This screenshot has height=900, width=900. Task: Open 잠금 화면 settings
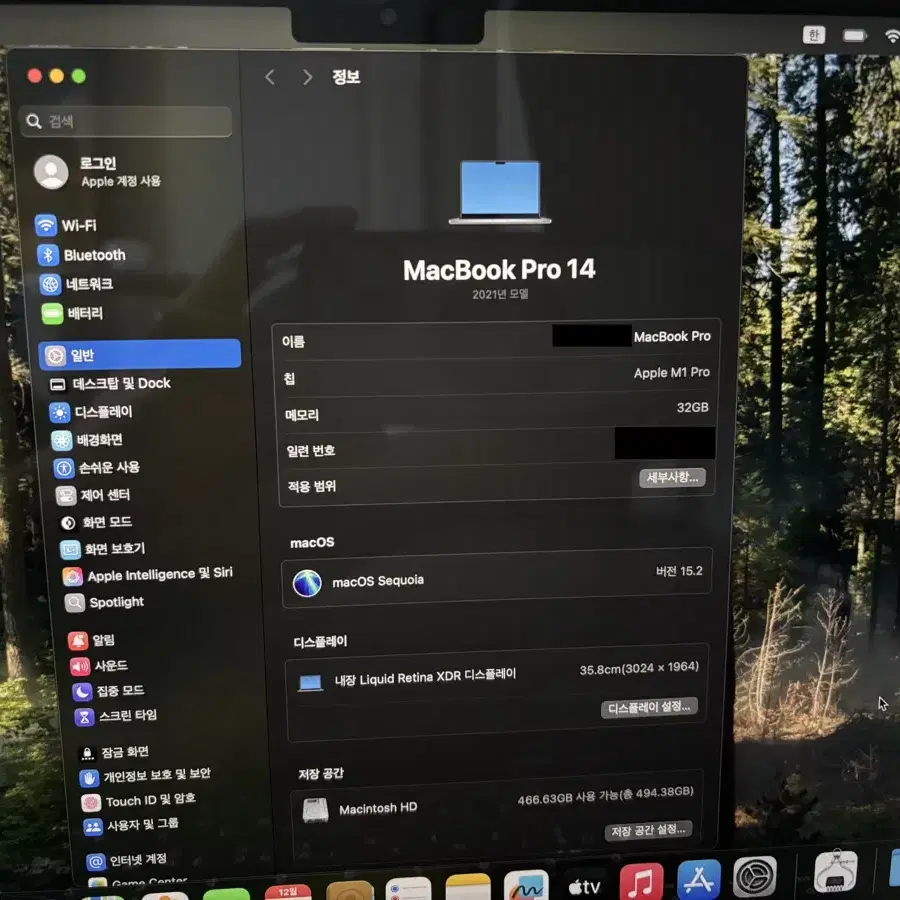pyautogui.click(x=115, y=752)
